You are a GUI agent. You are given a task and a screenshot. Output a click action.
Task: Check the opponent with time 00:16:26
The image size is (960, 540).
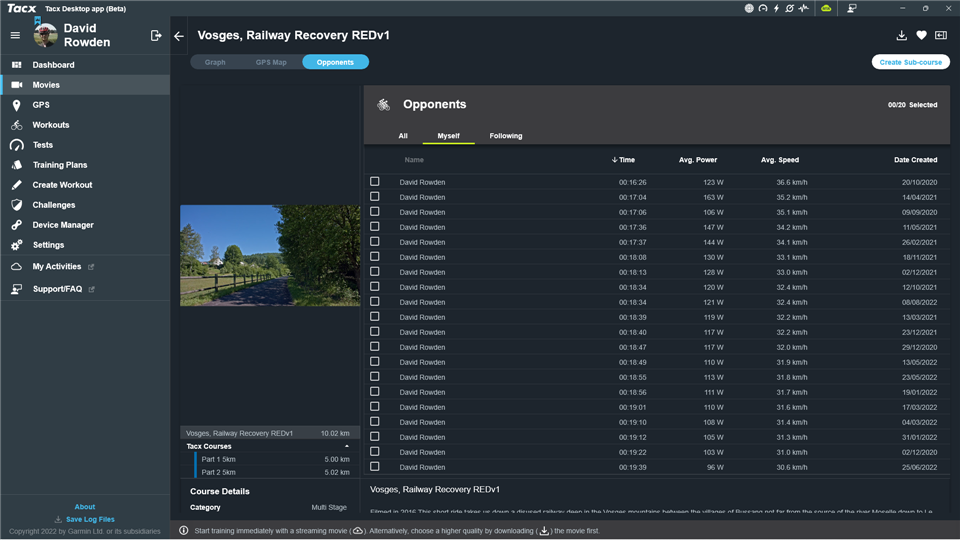(x=375, y=182)
